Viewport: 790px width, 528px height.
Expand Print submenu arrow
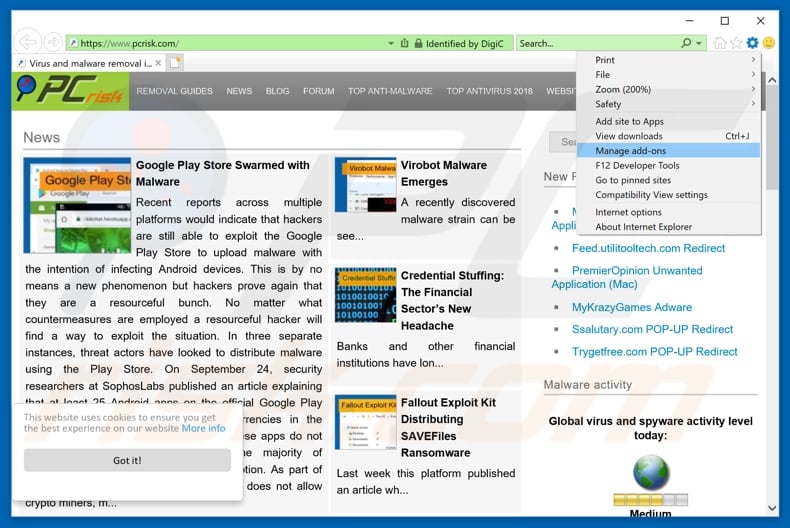click(753, 59)
